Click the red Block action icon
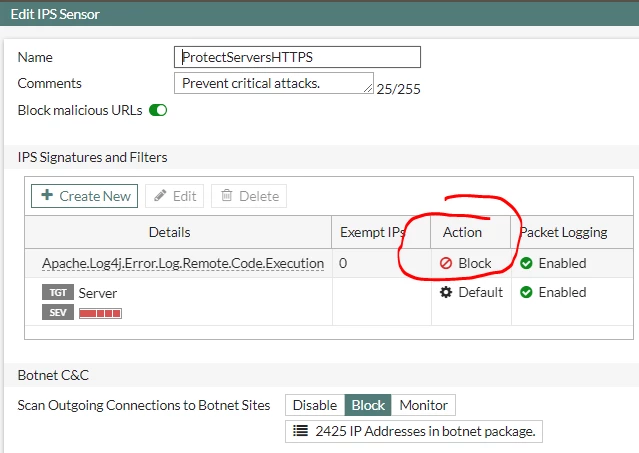Screen dimensions: 639x453 click(x=446, y=263)
